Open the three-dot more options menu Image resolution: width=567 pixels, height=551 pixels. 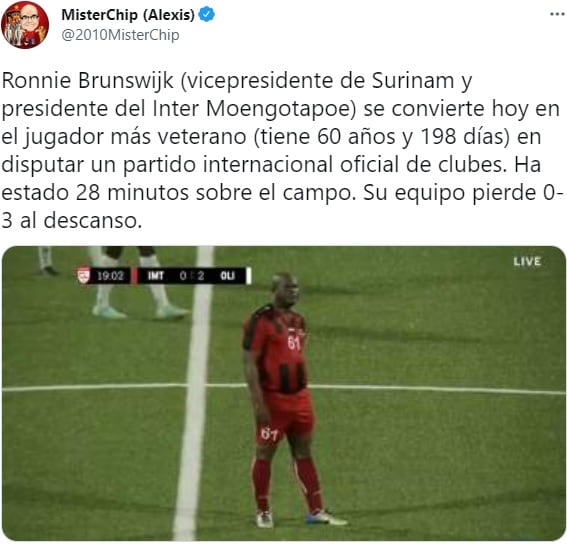(x=557, y=14)
